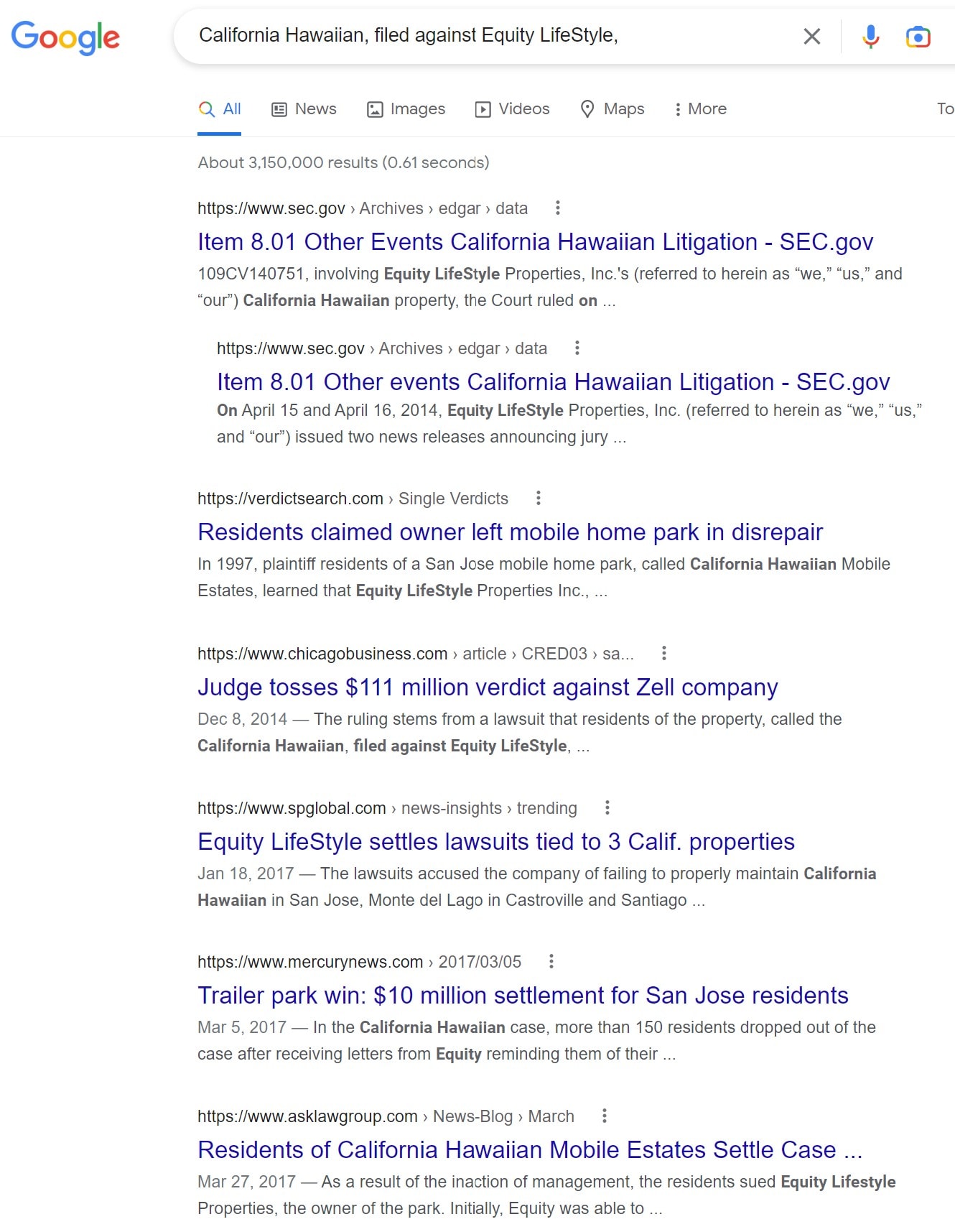Open options menu for verdictsearch.com result
Image resolution: width=955 pixels, height=1232 pixels.
click(539, 498)
